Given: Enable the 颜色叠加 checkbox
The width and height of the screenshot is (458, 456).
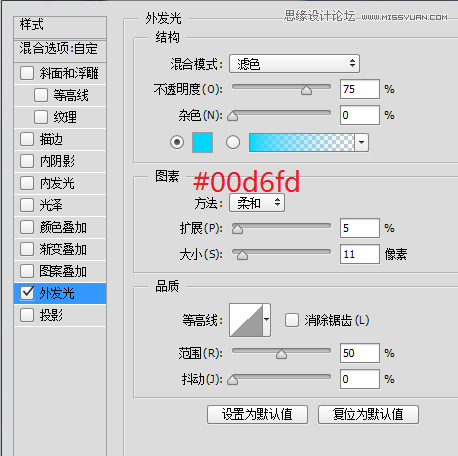Looking at the screenshot, I should pos(27,227).
